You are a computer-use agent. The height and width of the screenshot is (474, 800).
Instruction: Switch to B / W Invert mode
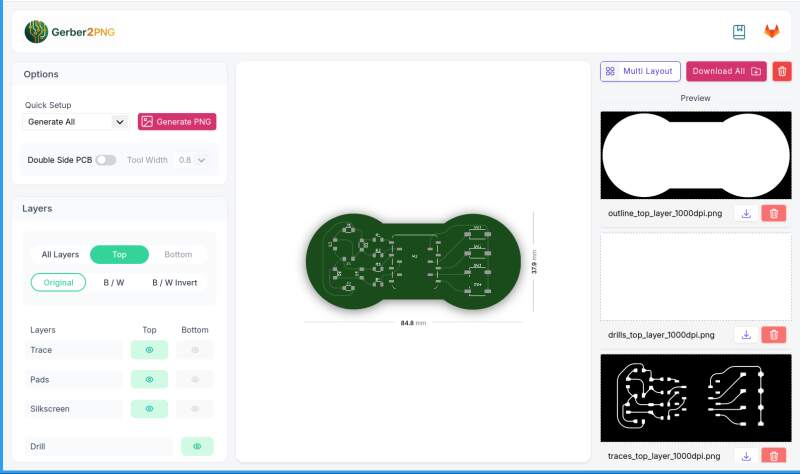pyautogui.click(x=174, y=283)
